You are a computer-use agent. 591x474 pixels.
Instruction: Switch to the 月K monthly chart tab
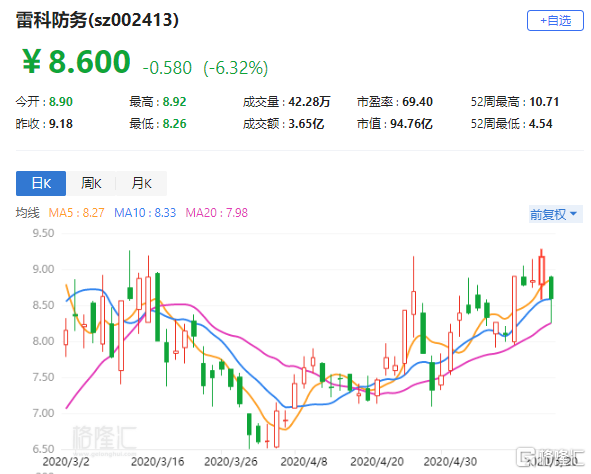point(141,183)
